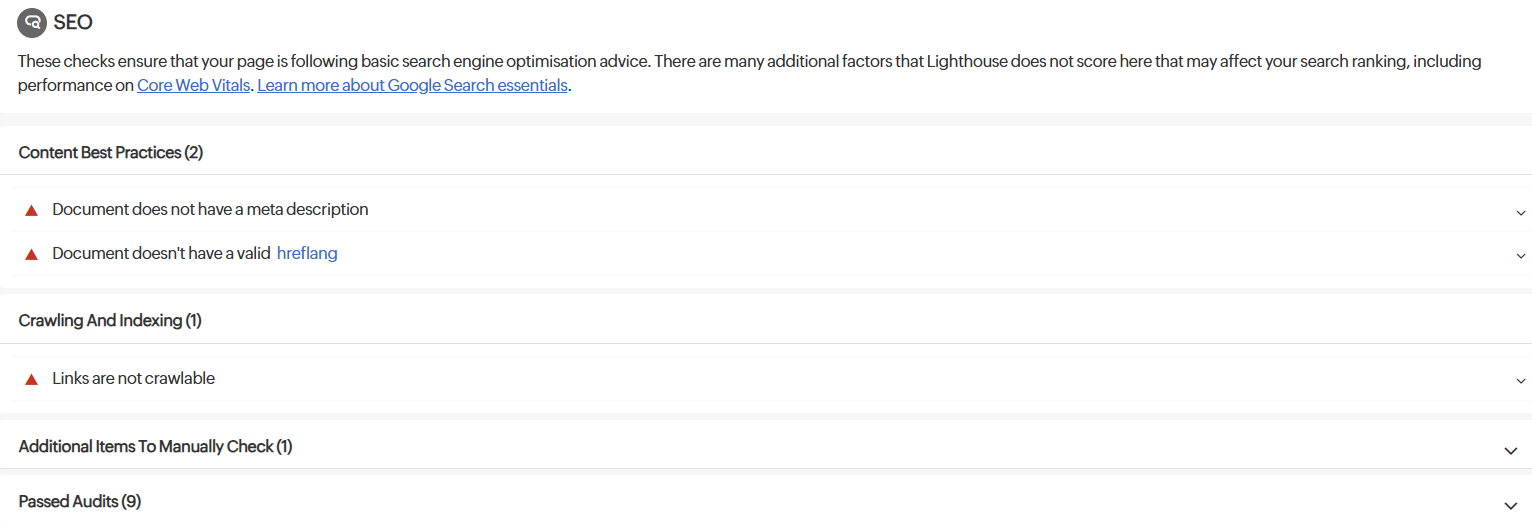Open the 'Document does not have a meta description' audit
Viewport: 1532px width, 523px height.
tap(210, 210)
